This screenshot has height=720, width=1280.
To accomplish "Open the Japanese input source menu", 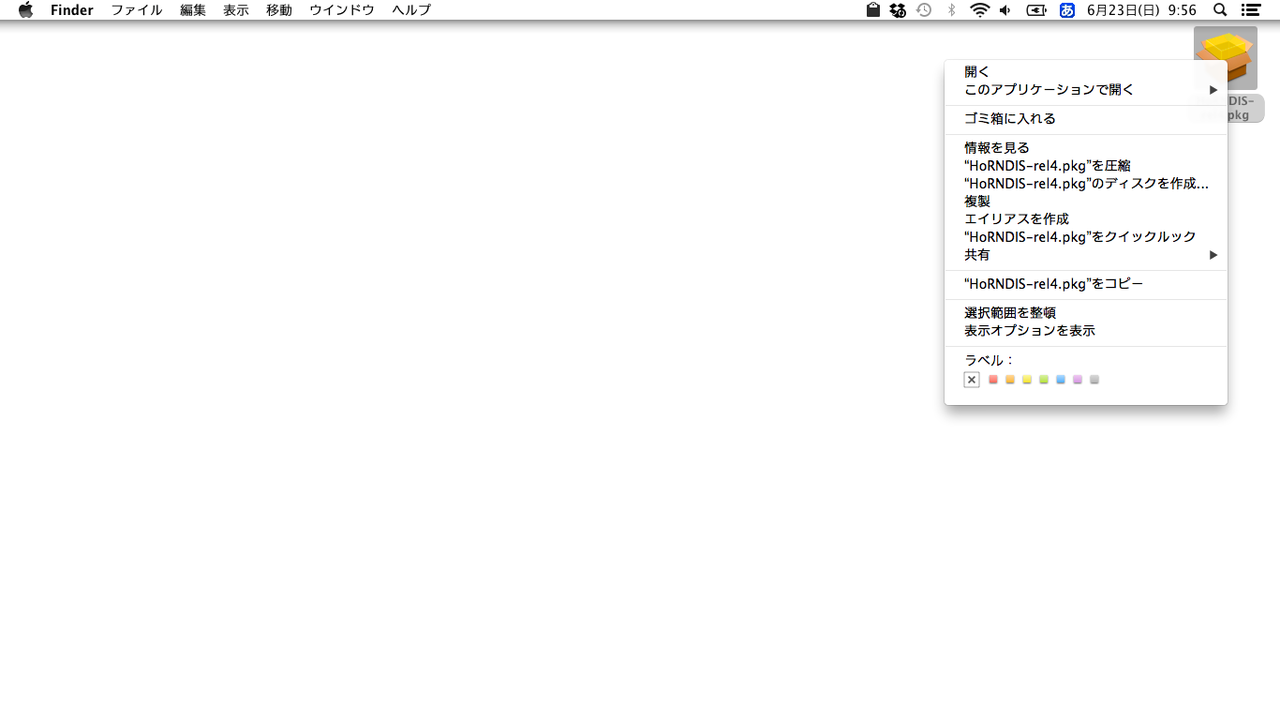I will (1067, 10).
